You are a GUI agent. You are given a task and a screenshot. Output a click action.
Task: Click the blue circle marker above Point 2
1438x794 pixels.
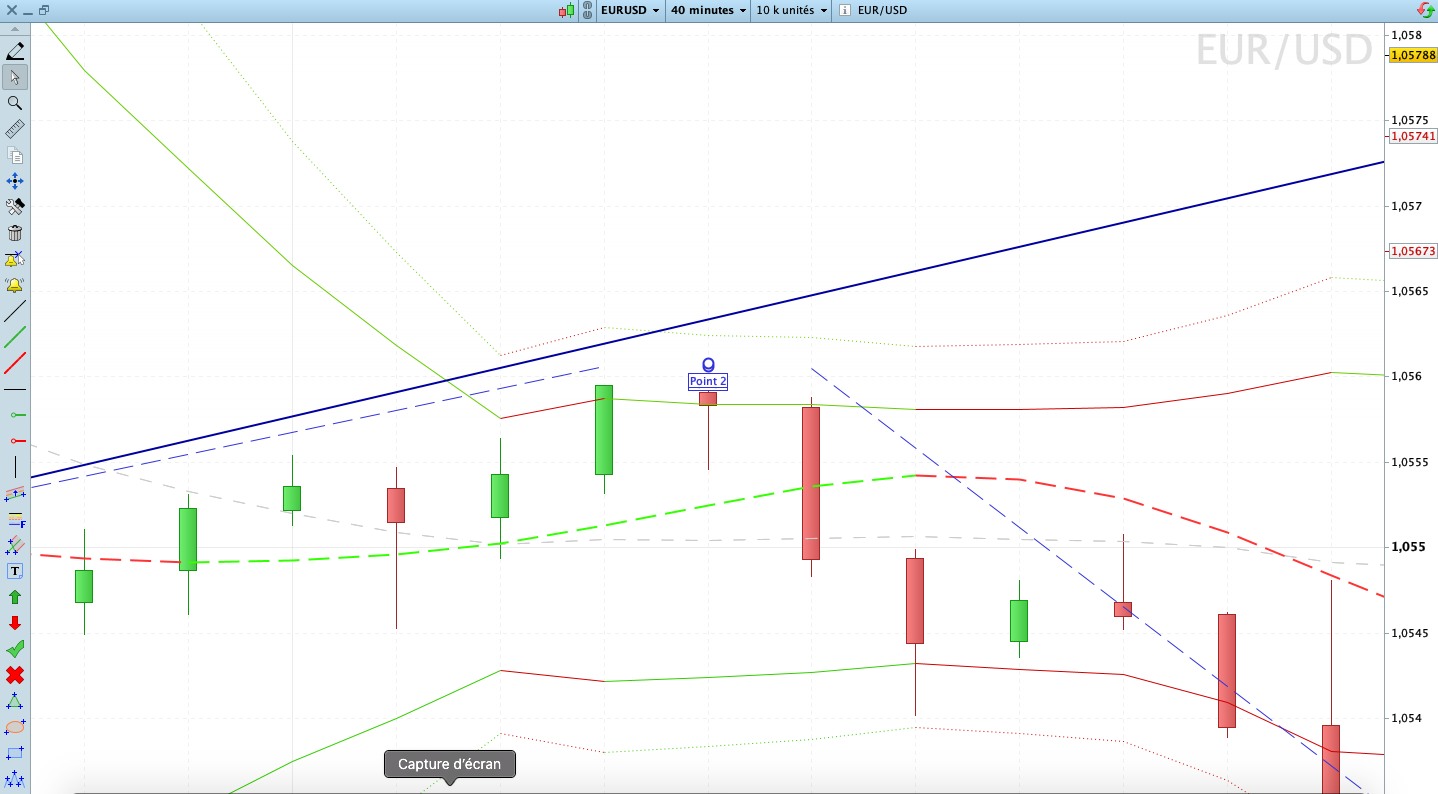708,365
